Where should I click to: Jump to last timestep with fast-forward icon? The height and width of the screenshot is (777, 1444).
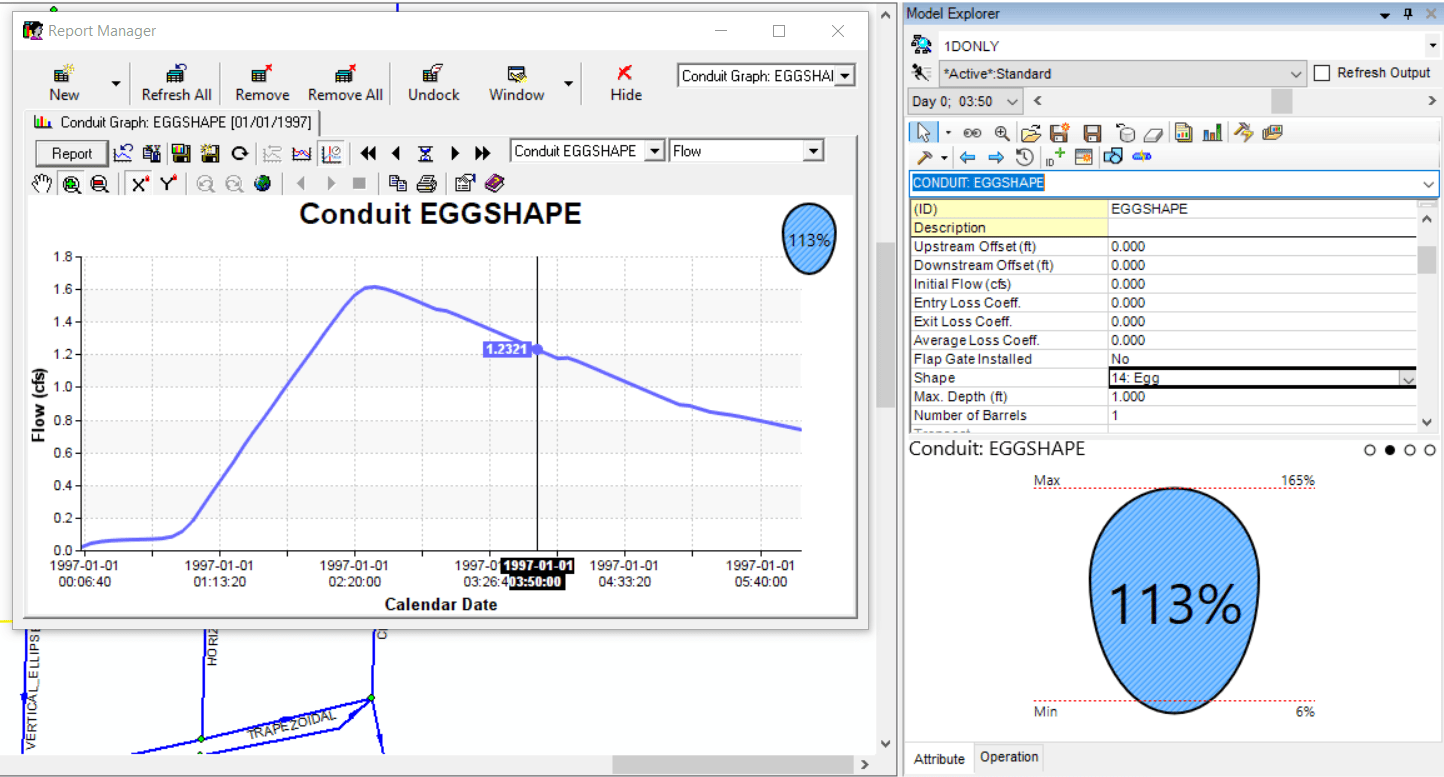(x=483, y=153)
